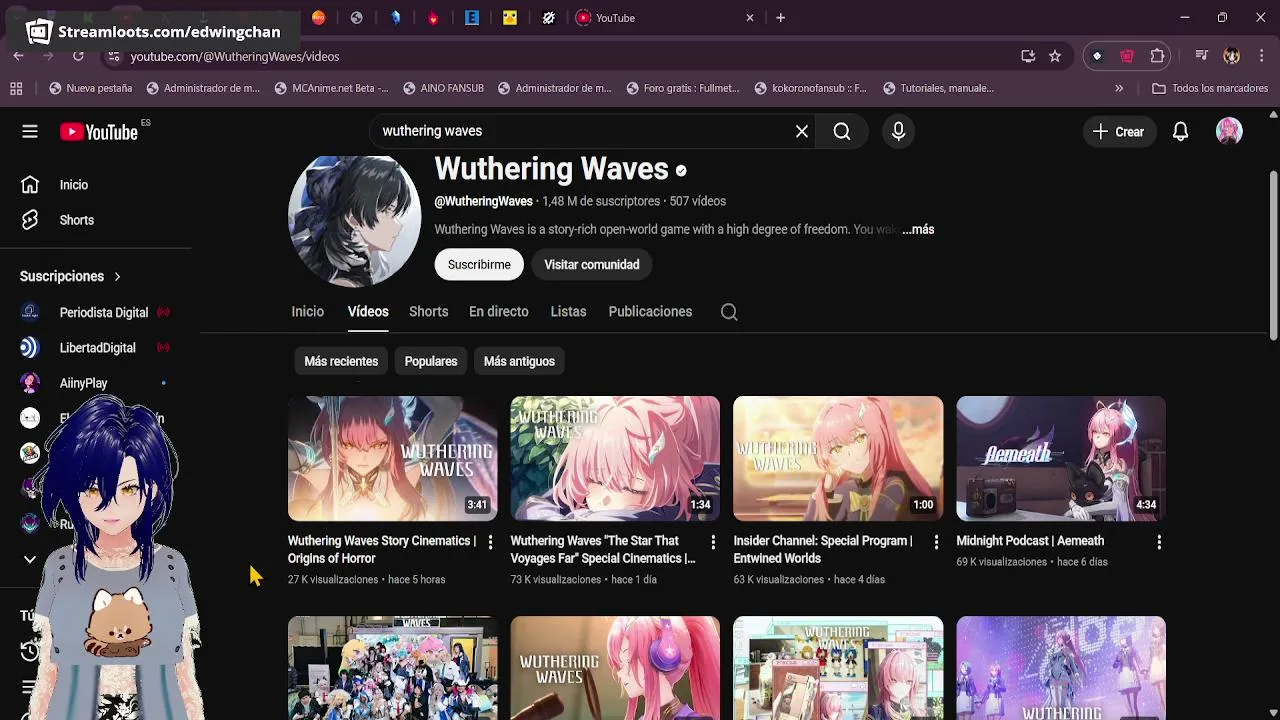Viewport: 1280px width, 720px height.
Task: Open options for Star That Voyages Far video
Action: coord(713,541)
